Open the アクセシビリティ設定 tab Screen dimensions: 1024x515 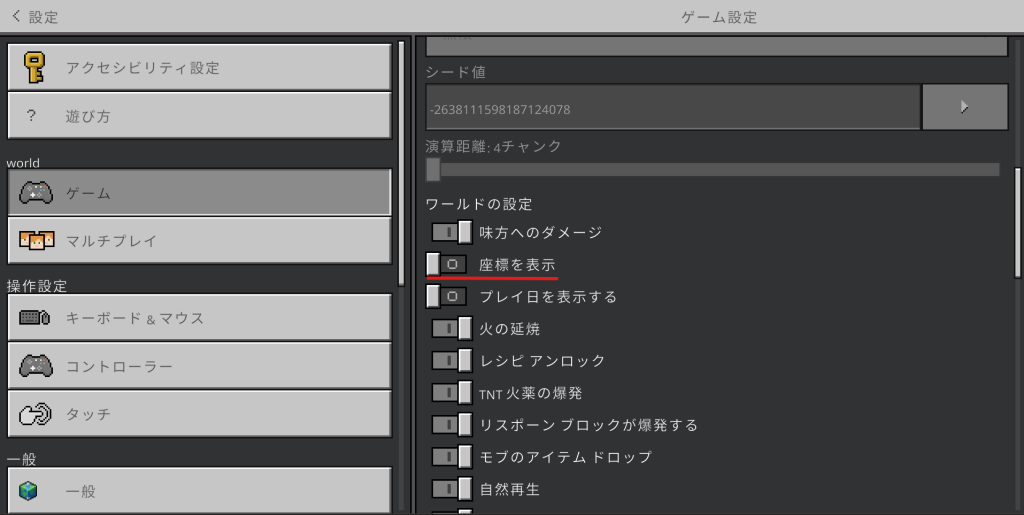coord(199,68)
